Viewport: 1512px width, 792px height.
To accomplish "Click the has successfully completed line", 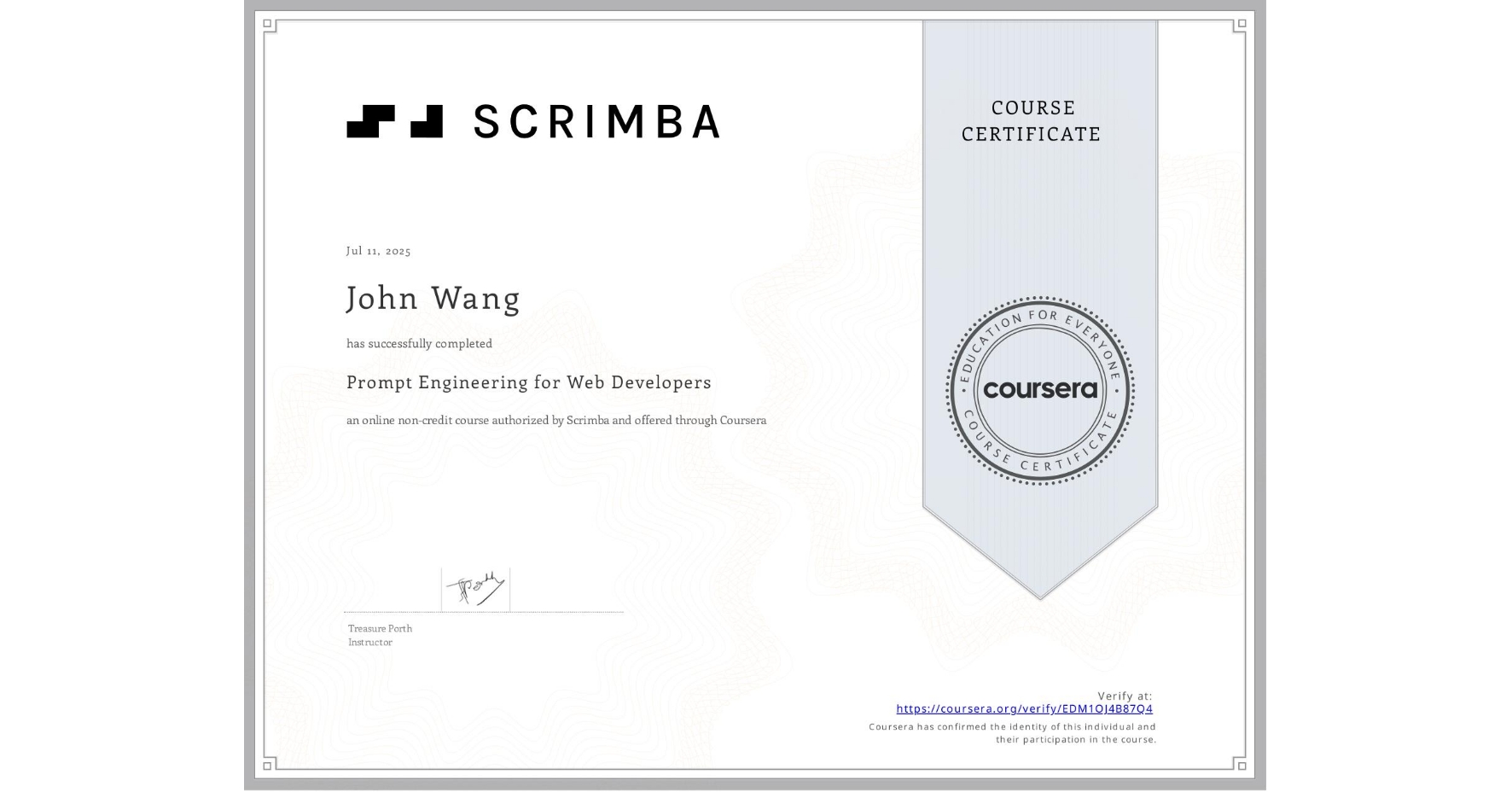I will (419, 342).
